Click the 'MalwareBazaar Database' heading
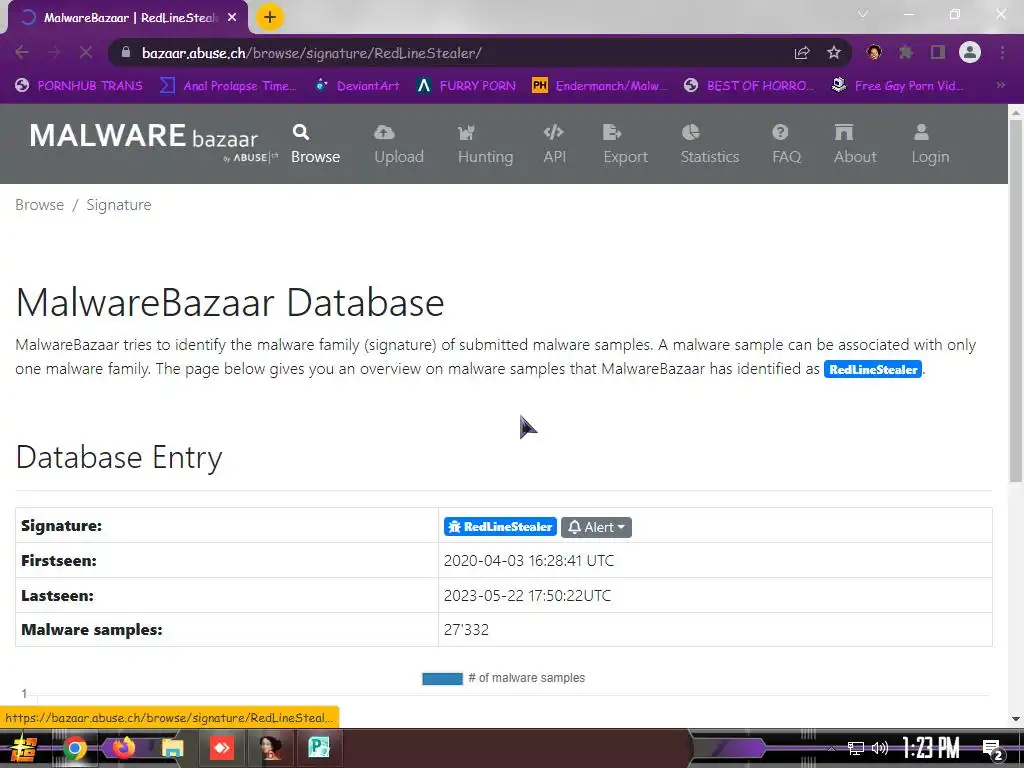The image size is (1024, 768). [230, 302]
